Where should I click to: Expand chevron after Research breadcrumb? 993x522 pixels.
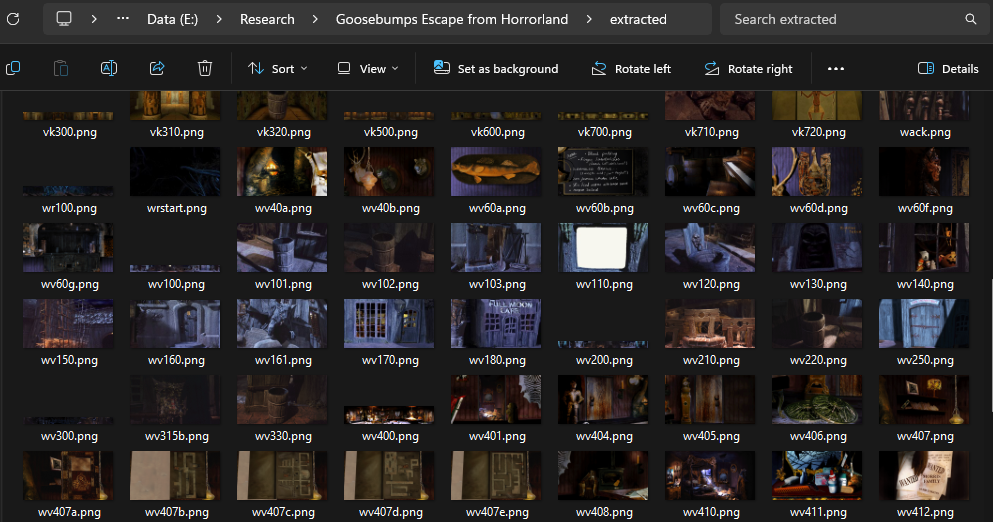click(x=315, y=19)
